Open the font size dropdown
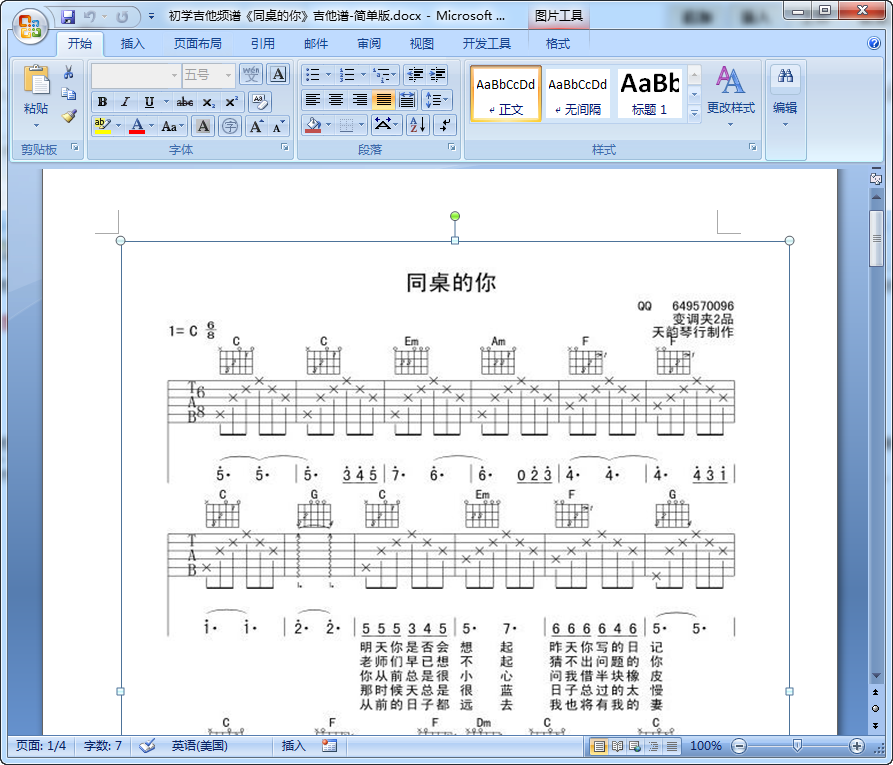This screenshot has height=765, width=893. [227, 75]
